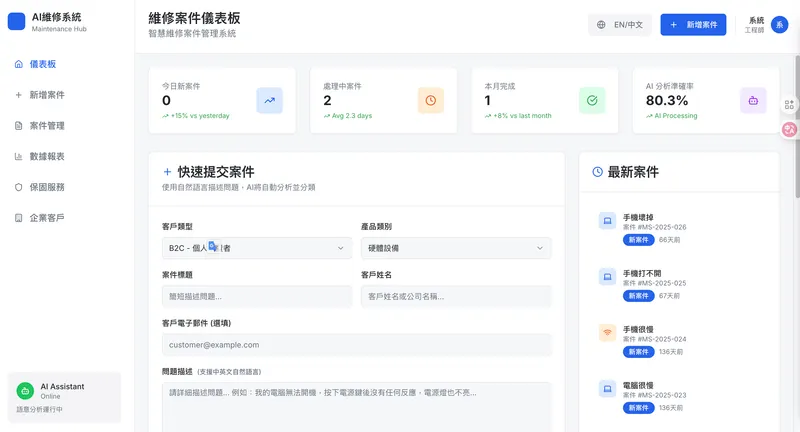Click the grid widget icon on the right edge
The width and height of the screenshot is (800, 432).
pos(789,105)
